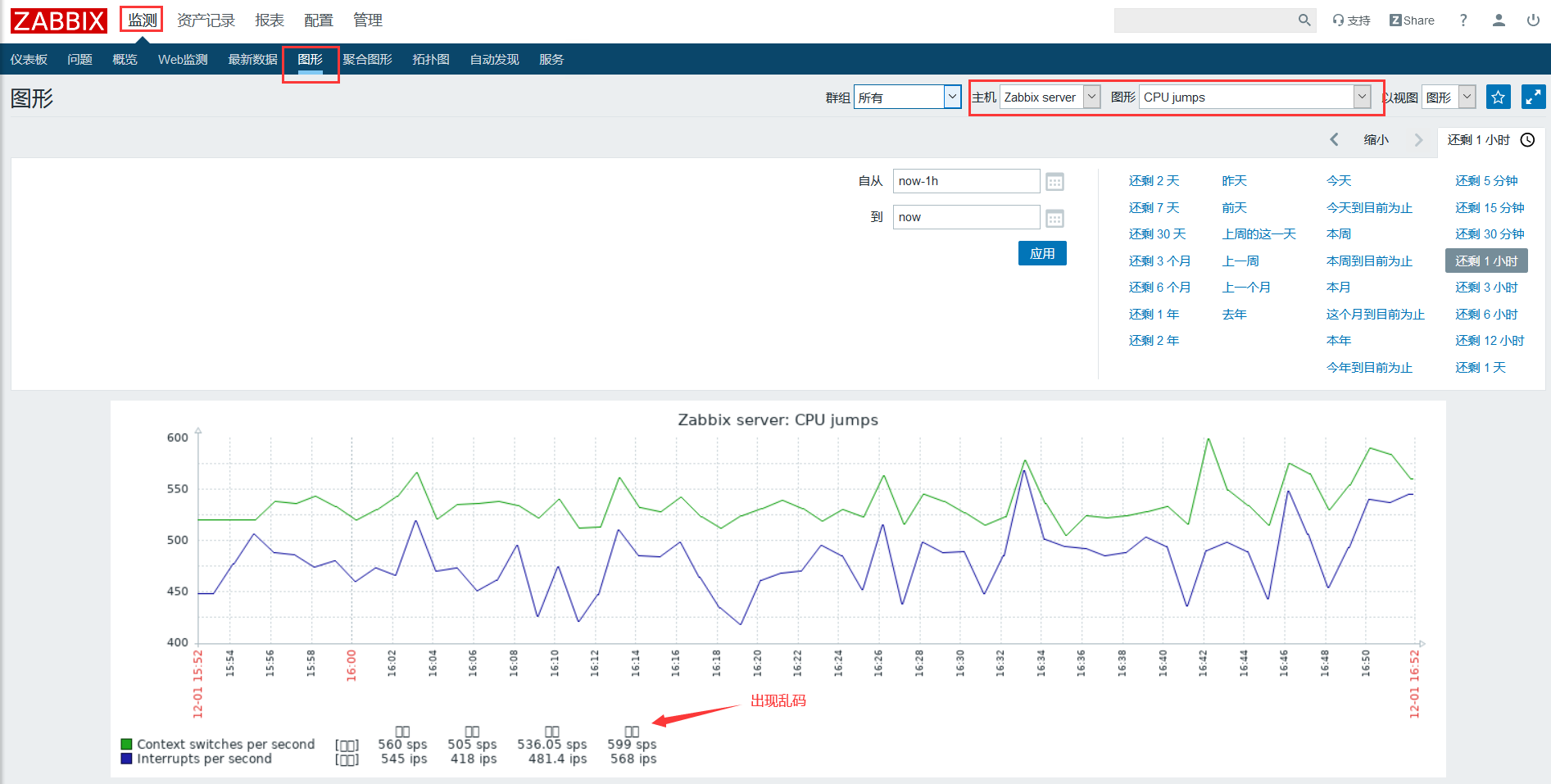Screen dimensions: 1551x784
Task: Select 还剩 5 分钟 time range
Action: [1486, 181]
